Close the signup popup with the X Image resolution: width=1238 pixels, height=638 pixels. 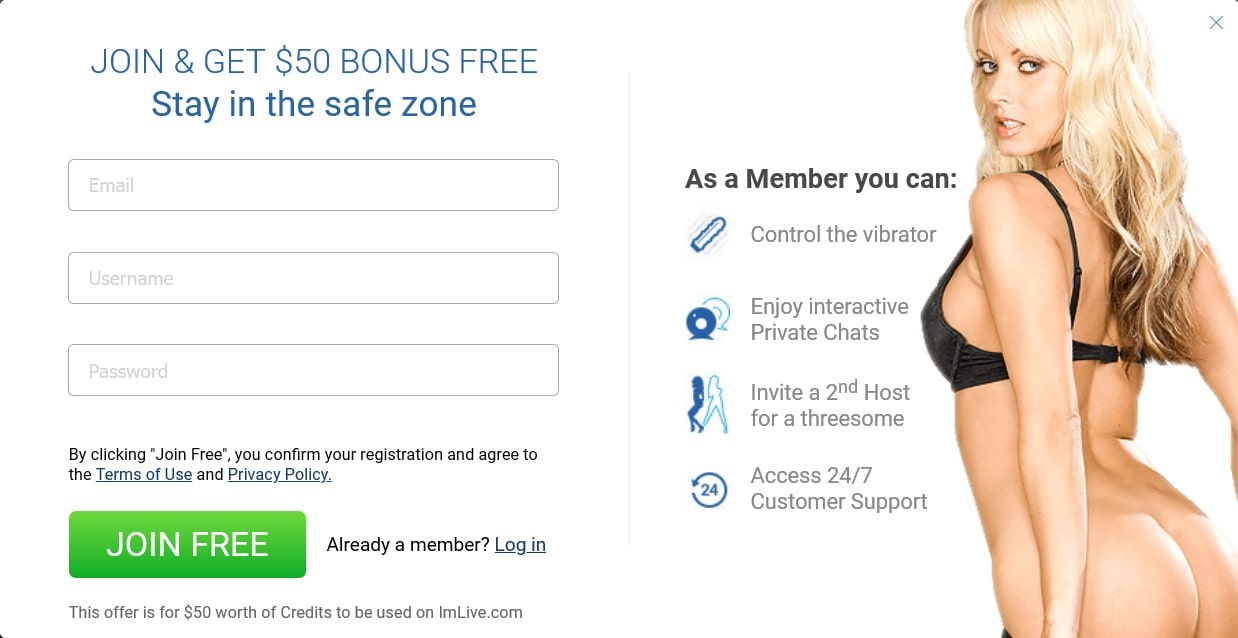(x=1216, y=22)
